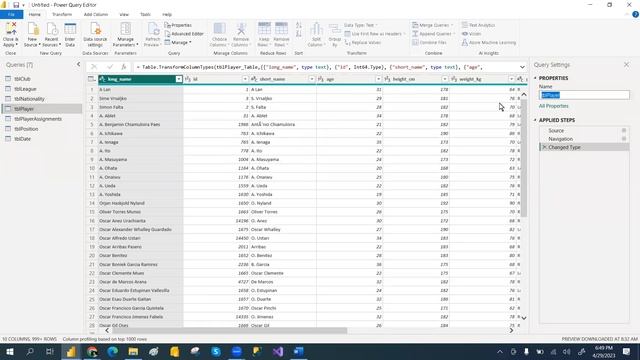Open settings gear for the Source step

click(624, 131)
